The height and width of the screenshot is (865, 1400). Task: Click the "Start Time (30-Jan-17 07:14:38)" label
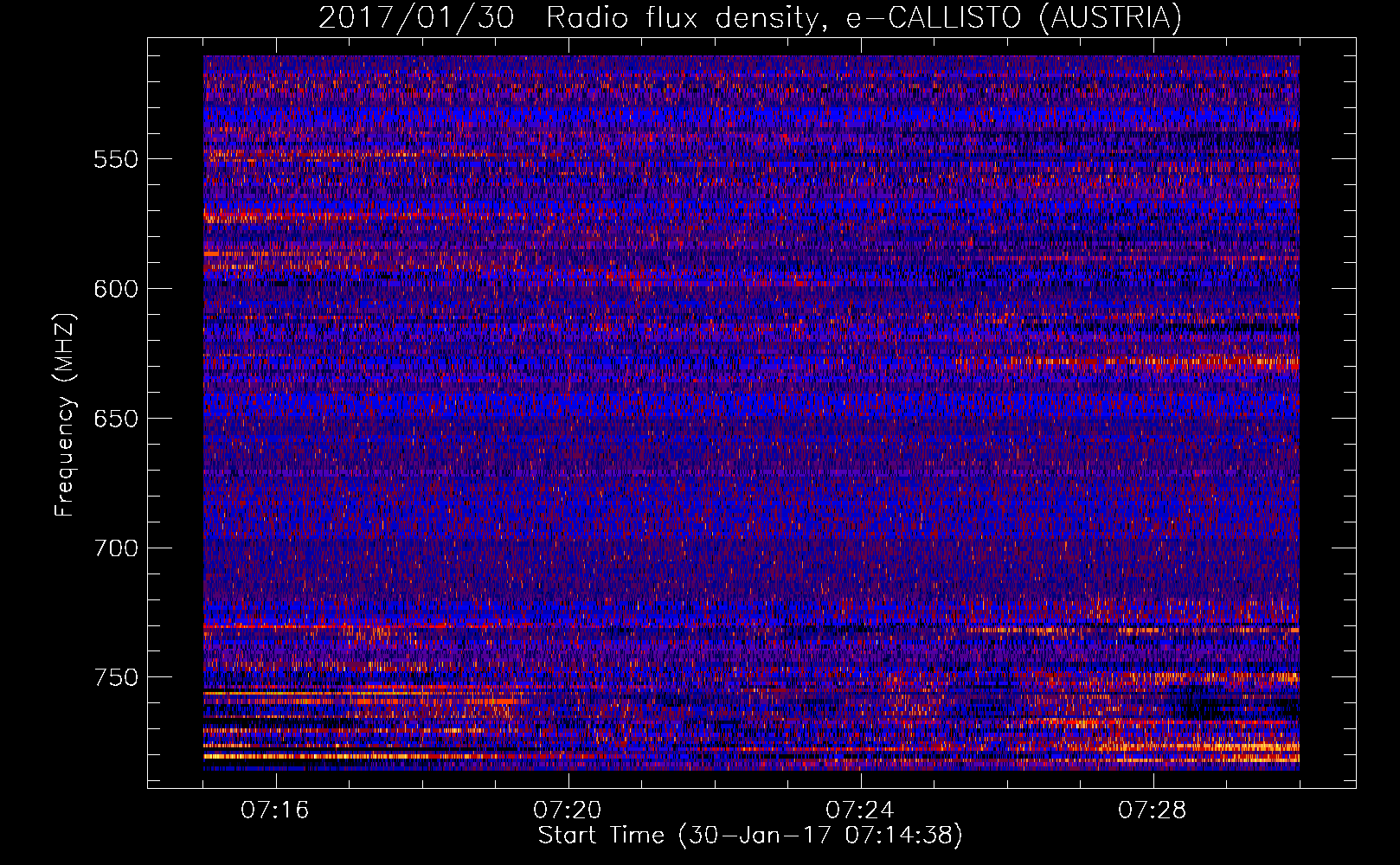click(750, 836)
